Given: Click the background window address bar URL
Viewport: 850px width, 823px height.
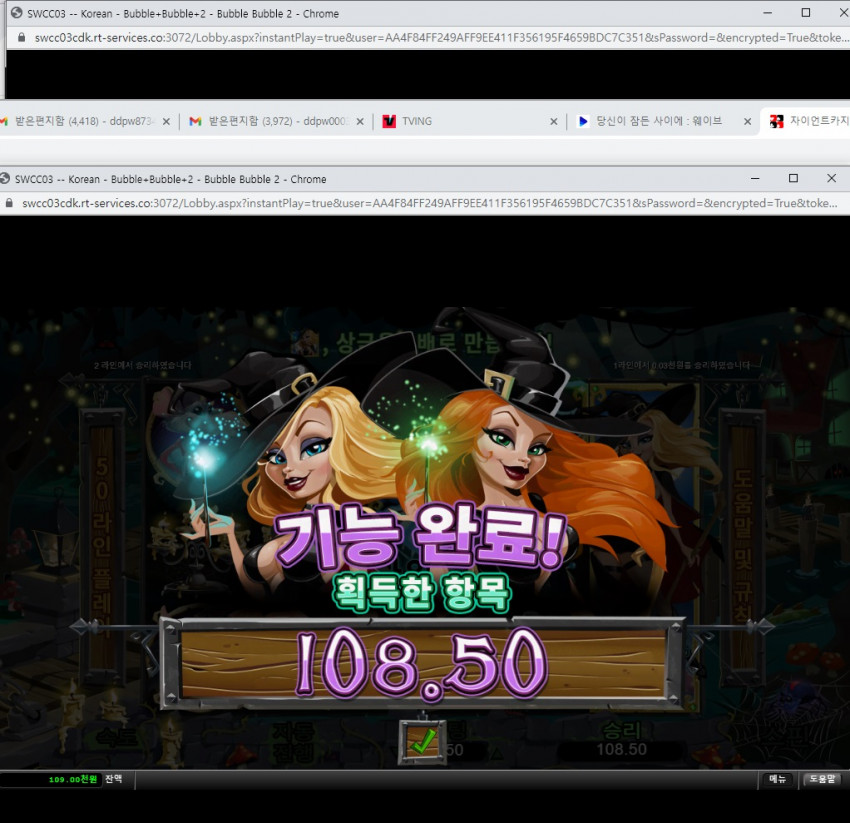Looking at the screenshot, I should (442, 37).
